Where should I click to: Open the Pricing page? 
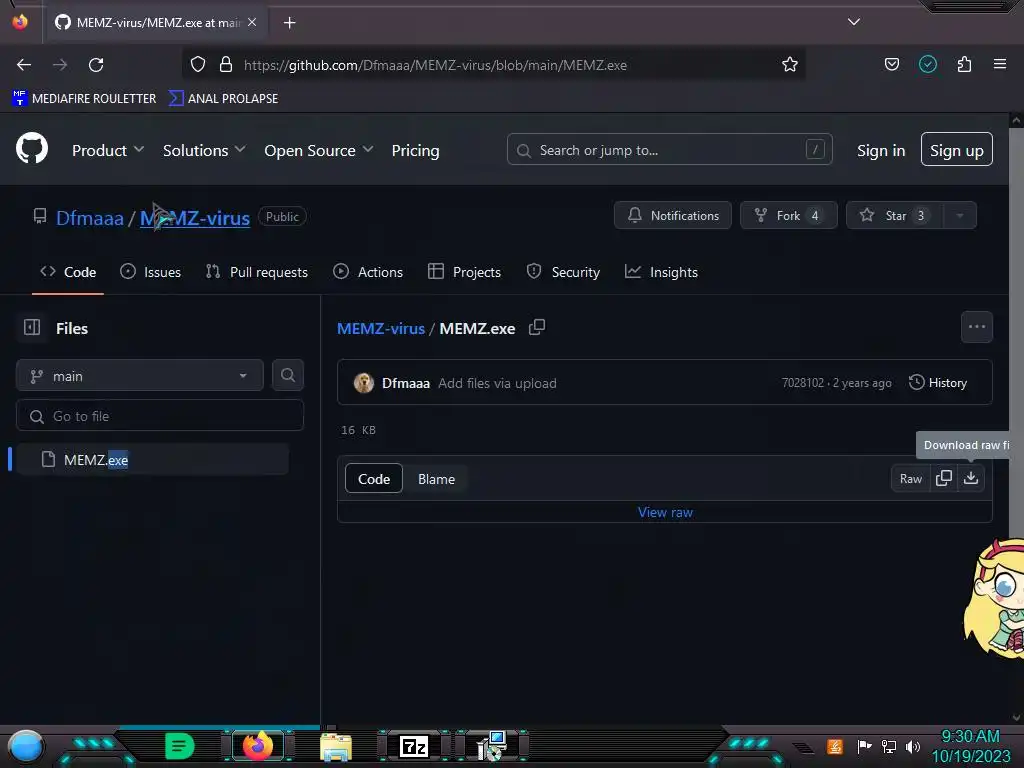point(415,150)
